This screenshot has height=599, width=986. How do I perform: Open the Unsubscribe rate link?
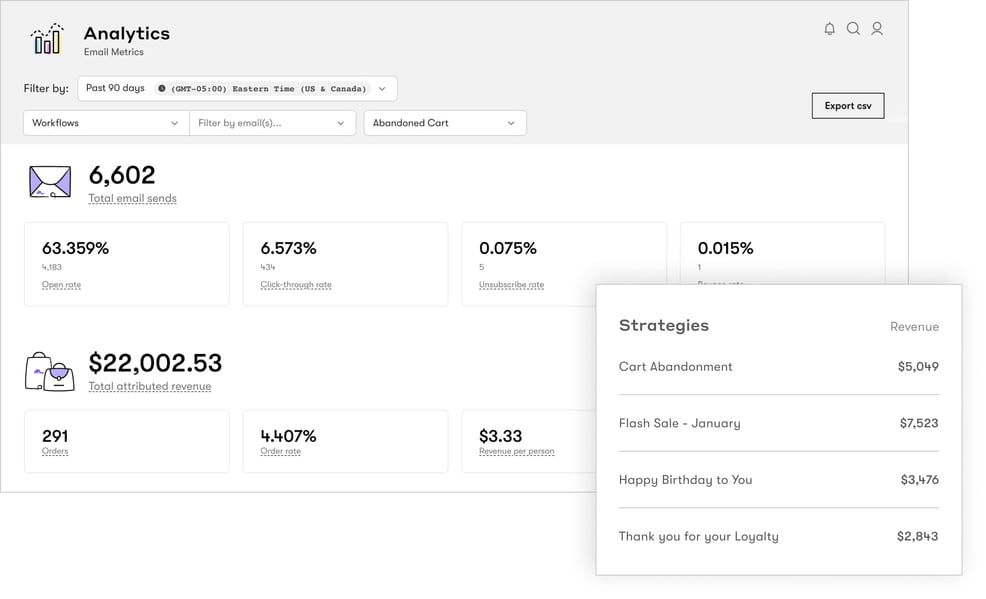click(x=512, y=284)
